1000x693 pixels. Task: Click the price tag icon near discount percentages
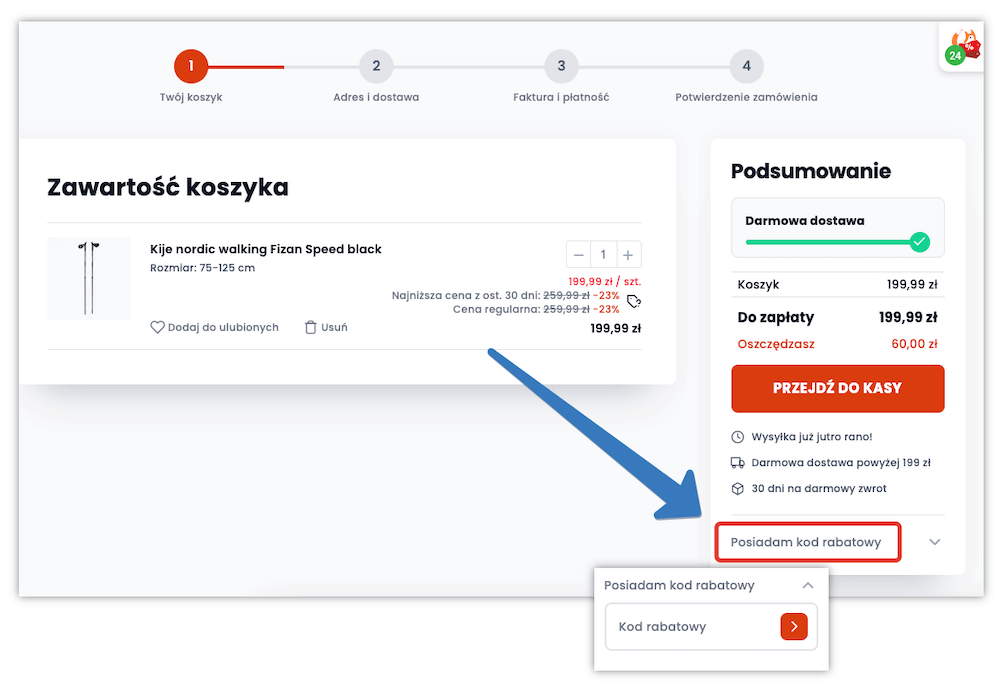coord(633,299)
